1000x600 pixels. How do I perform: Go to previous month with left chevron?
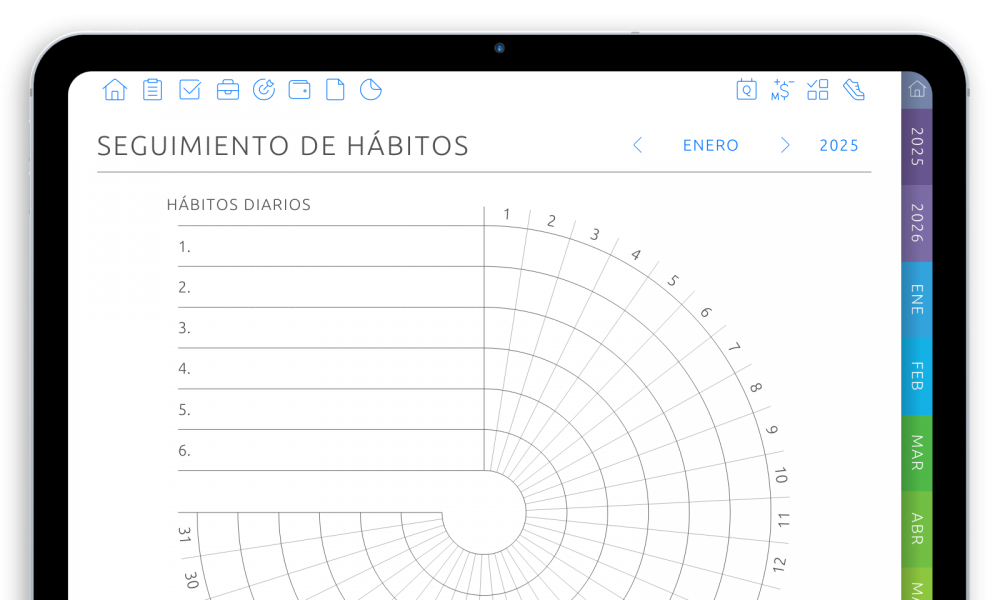637,145
